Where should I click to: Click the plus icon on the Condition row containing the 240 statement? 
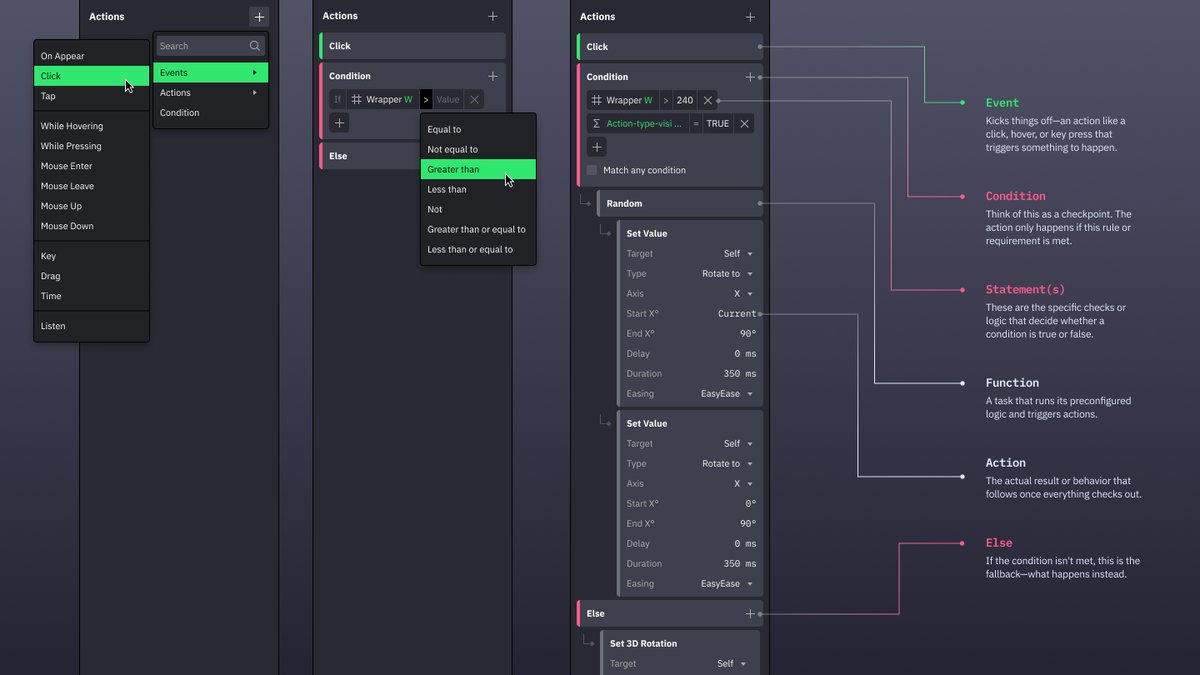[x=750, y=77]
